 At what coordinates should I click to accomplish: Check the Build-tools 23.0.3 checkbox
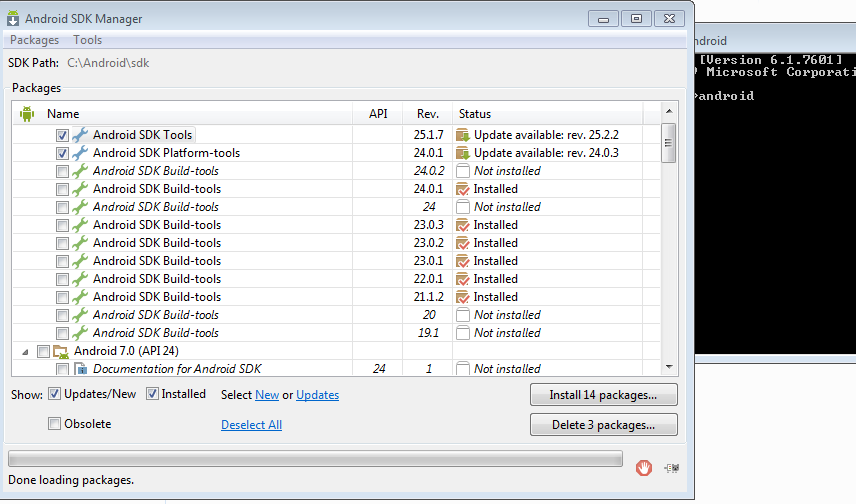(x=62, y=226)
